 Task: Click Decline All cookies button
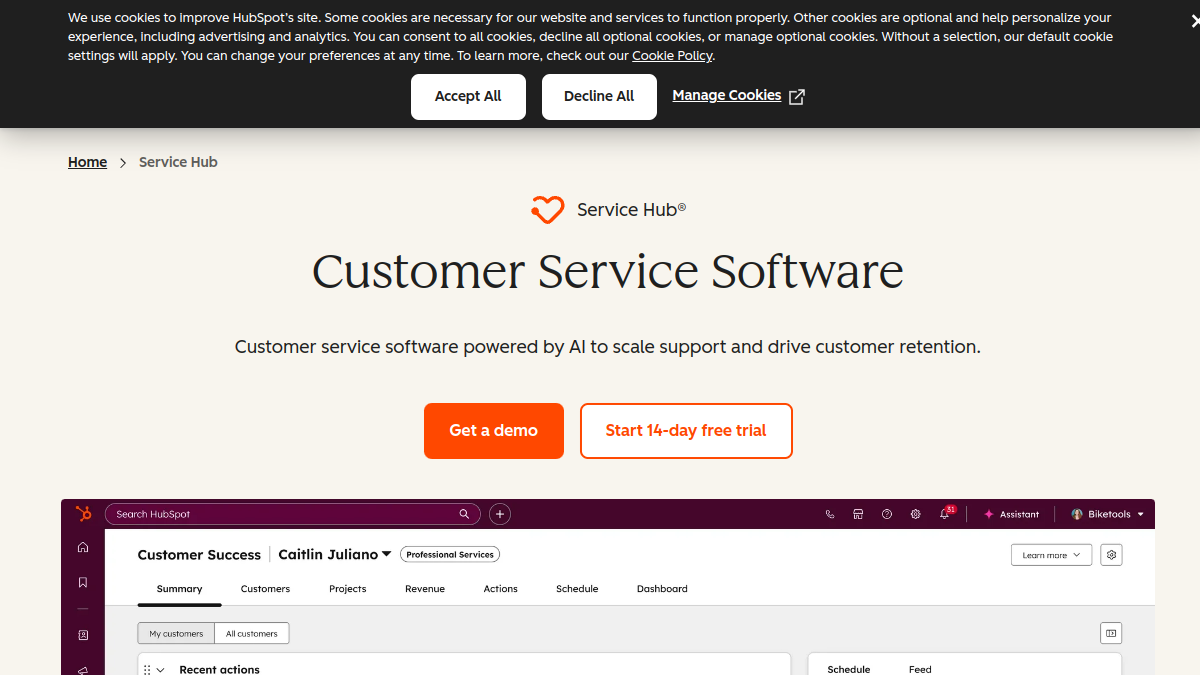[599, 97]
